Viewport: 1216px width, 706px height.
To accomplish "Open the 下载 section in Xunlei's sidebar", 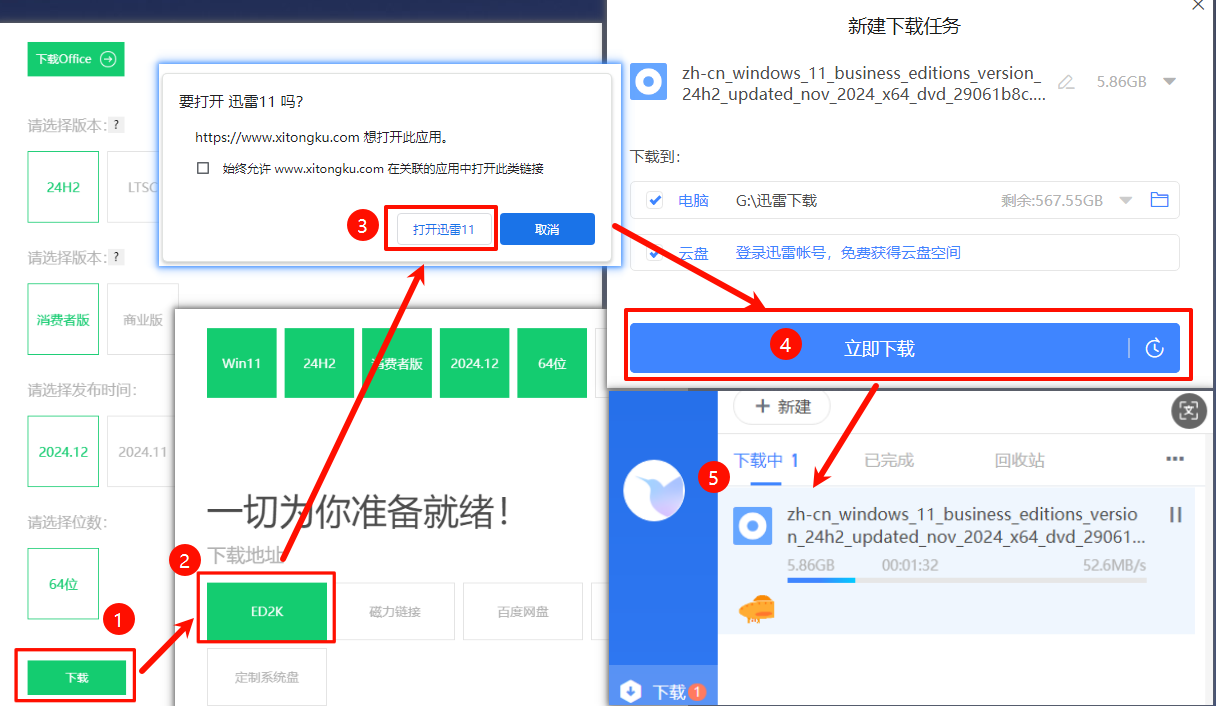I will 663,691.
